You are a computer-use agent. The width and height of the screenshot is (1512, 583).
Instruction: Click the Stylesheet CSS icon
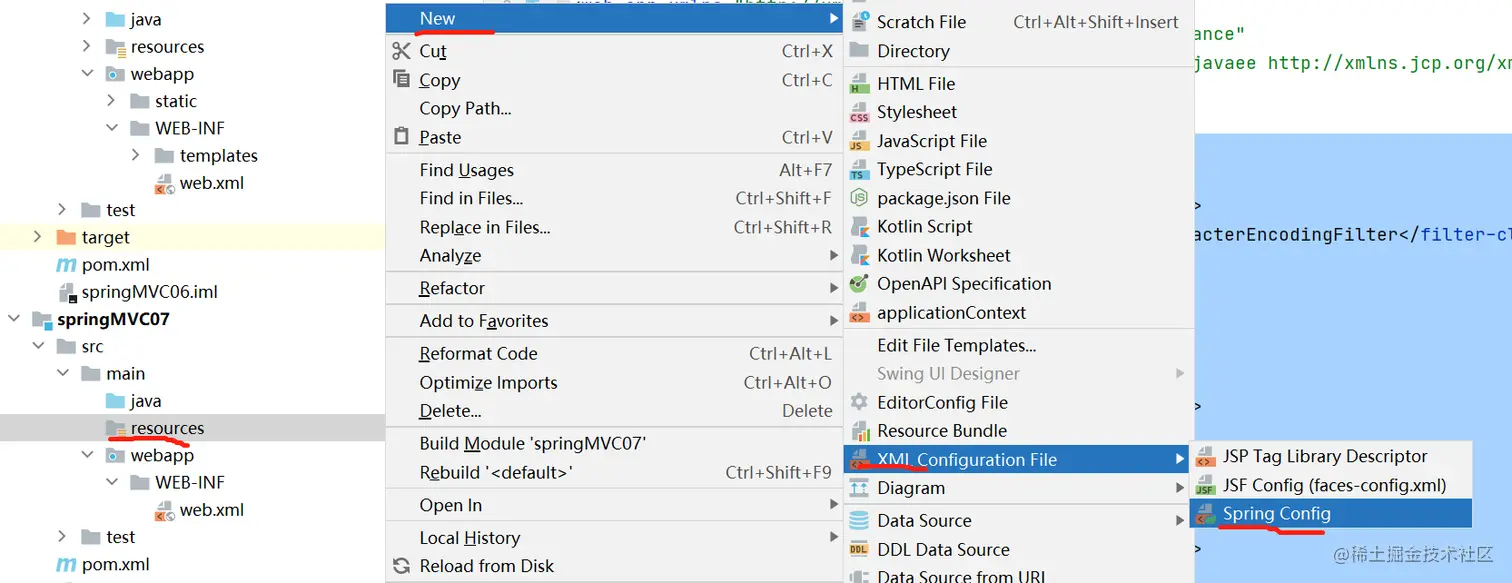(x=859, y=113)
